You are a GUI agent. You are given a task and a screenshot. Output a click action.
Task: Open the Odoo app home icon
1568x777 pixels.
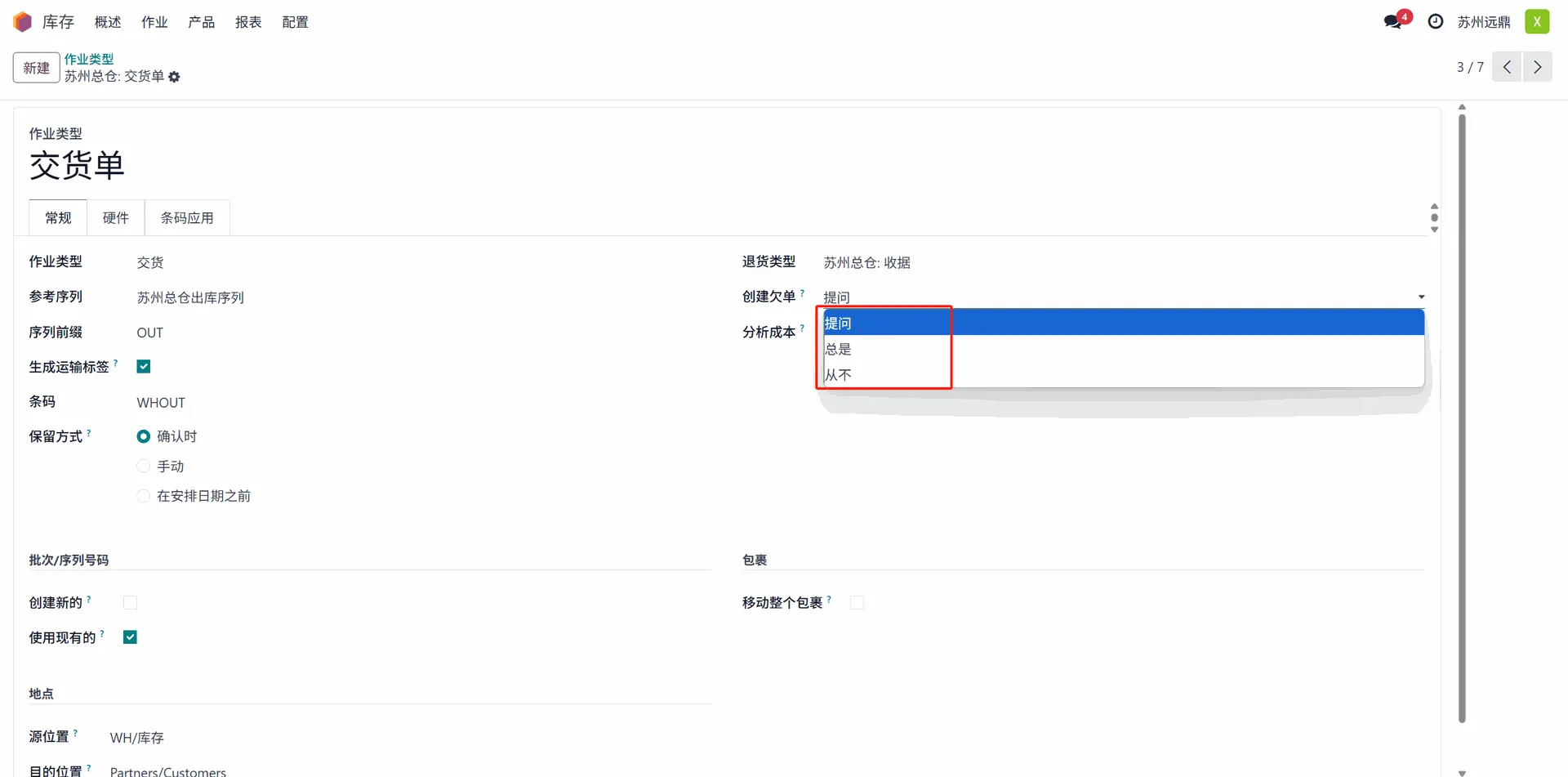[22, 22]
